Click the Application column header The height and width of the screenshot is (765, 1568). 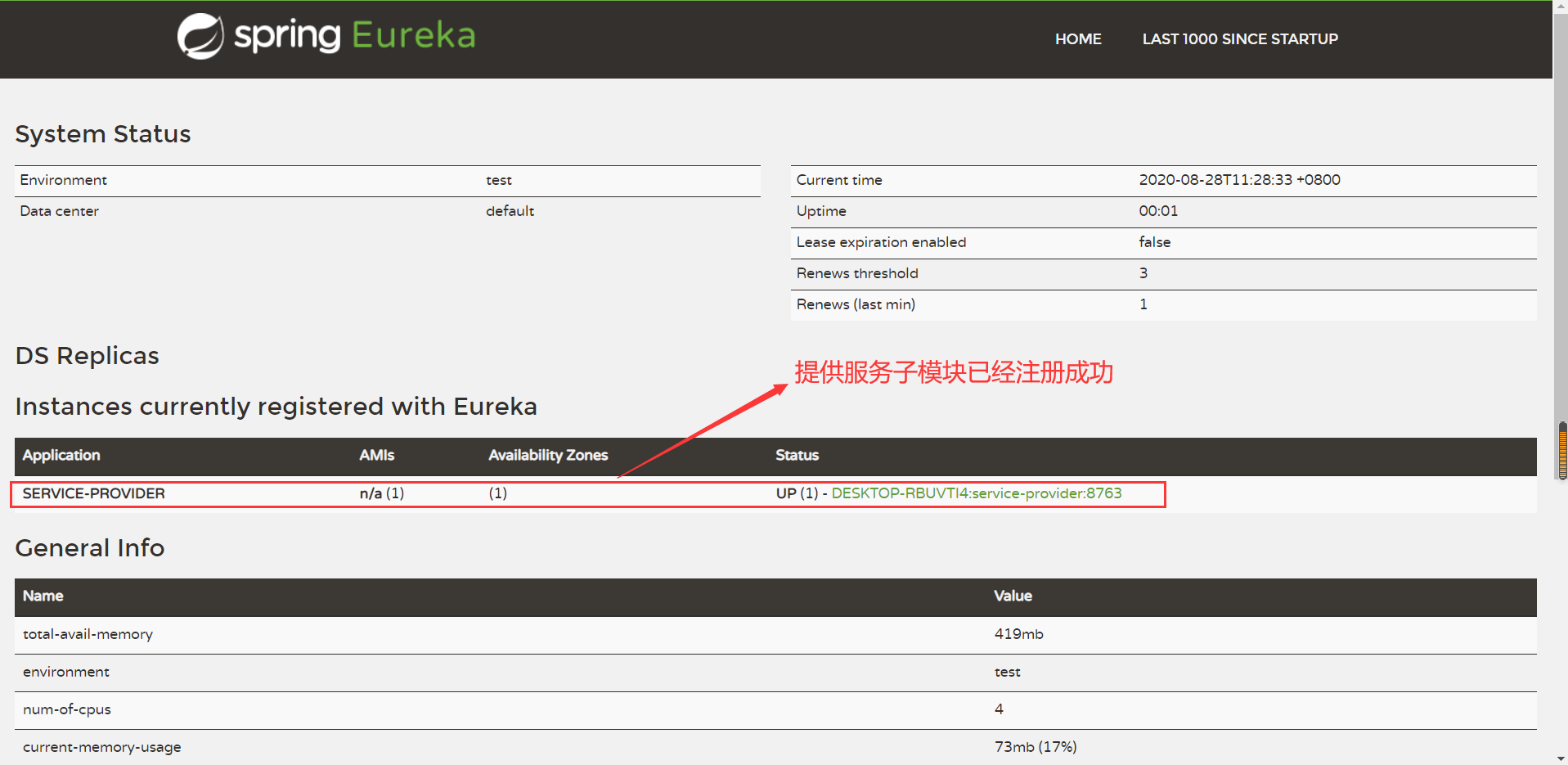point(61,456)
